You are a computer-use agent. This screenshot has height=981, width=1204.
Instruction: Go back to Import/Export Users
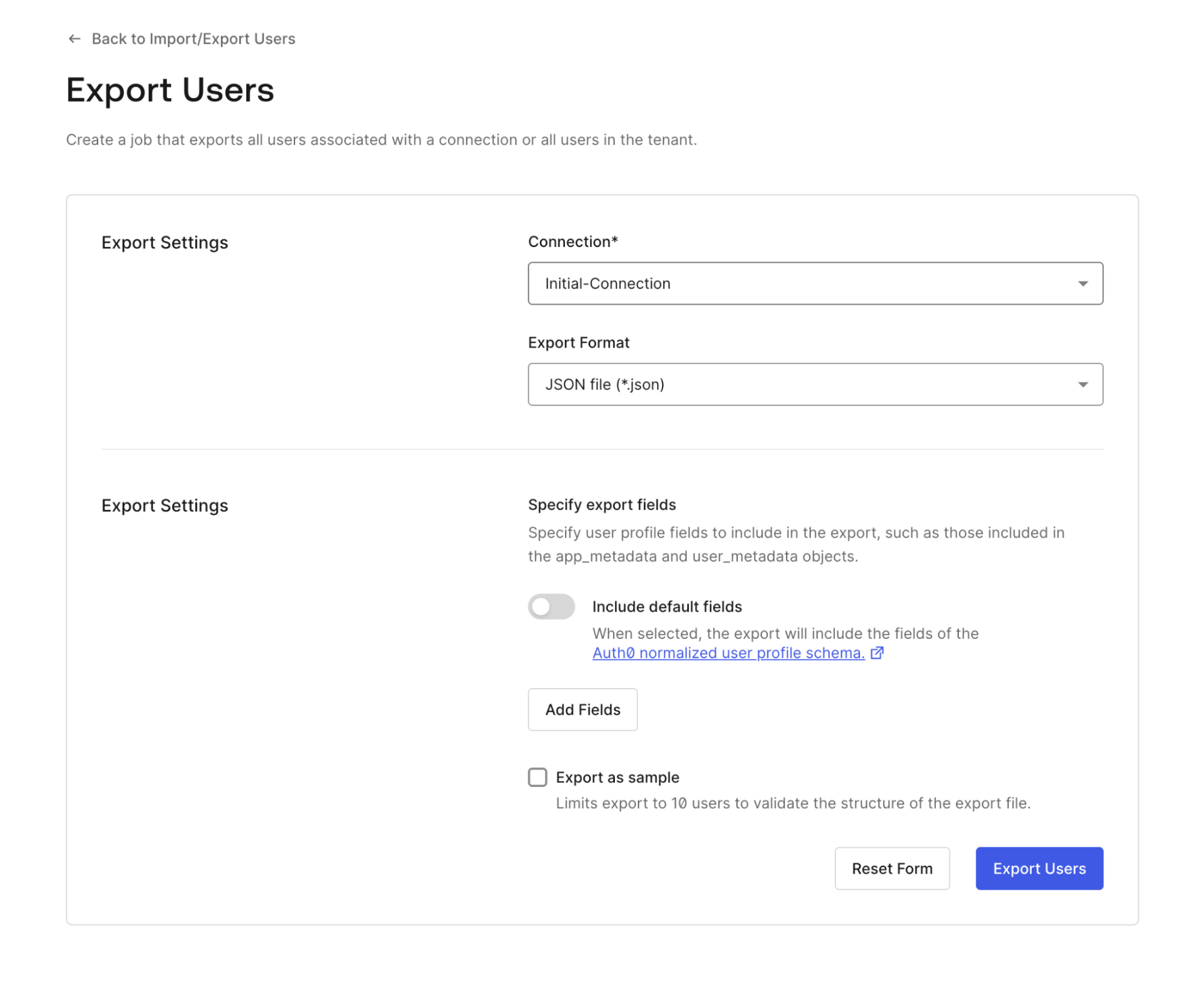193,39
